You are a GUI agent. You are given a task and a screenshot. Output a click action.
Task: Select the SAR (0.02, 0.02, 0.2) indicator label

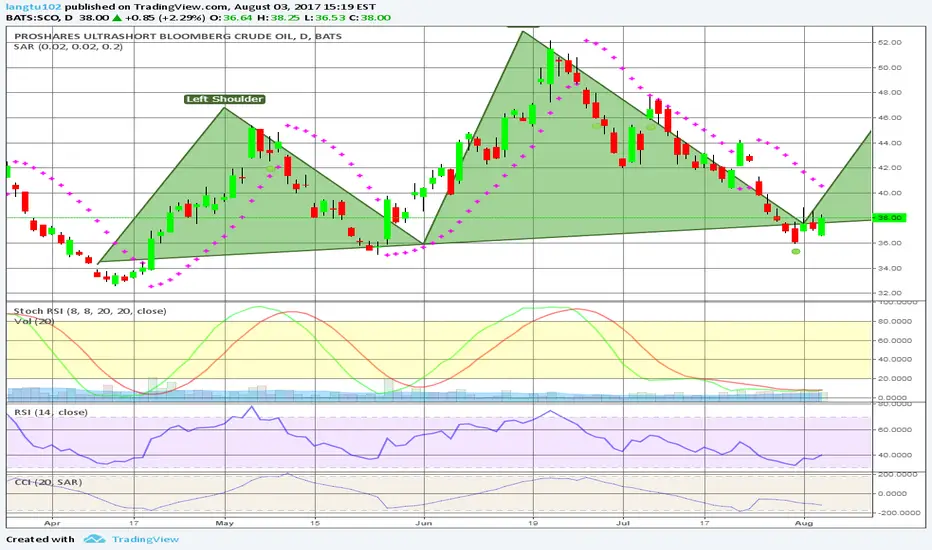[x=68, y=46]
